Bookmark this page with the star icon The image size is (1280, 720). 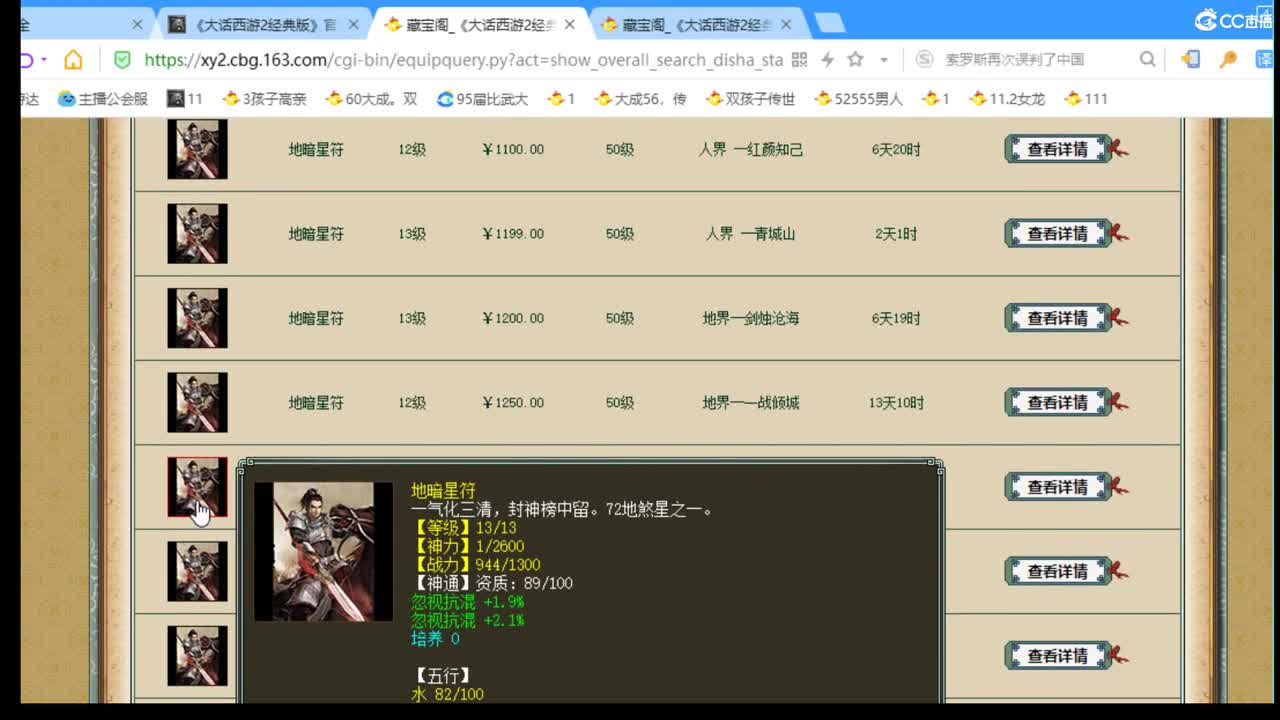855,60
